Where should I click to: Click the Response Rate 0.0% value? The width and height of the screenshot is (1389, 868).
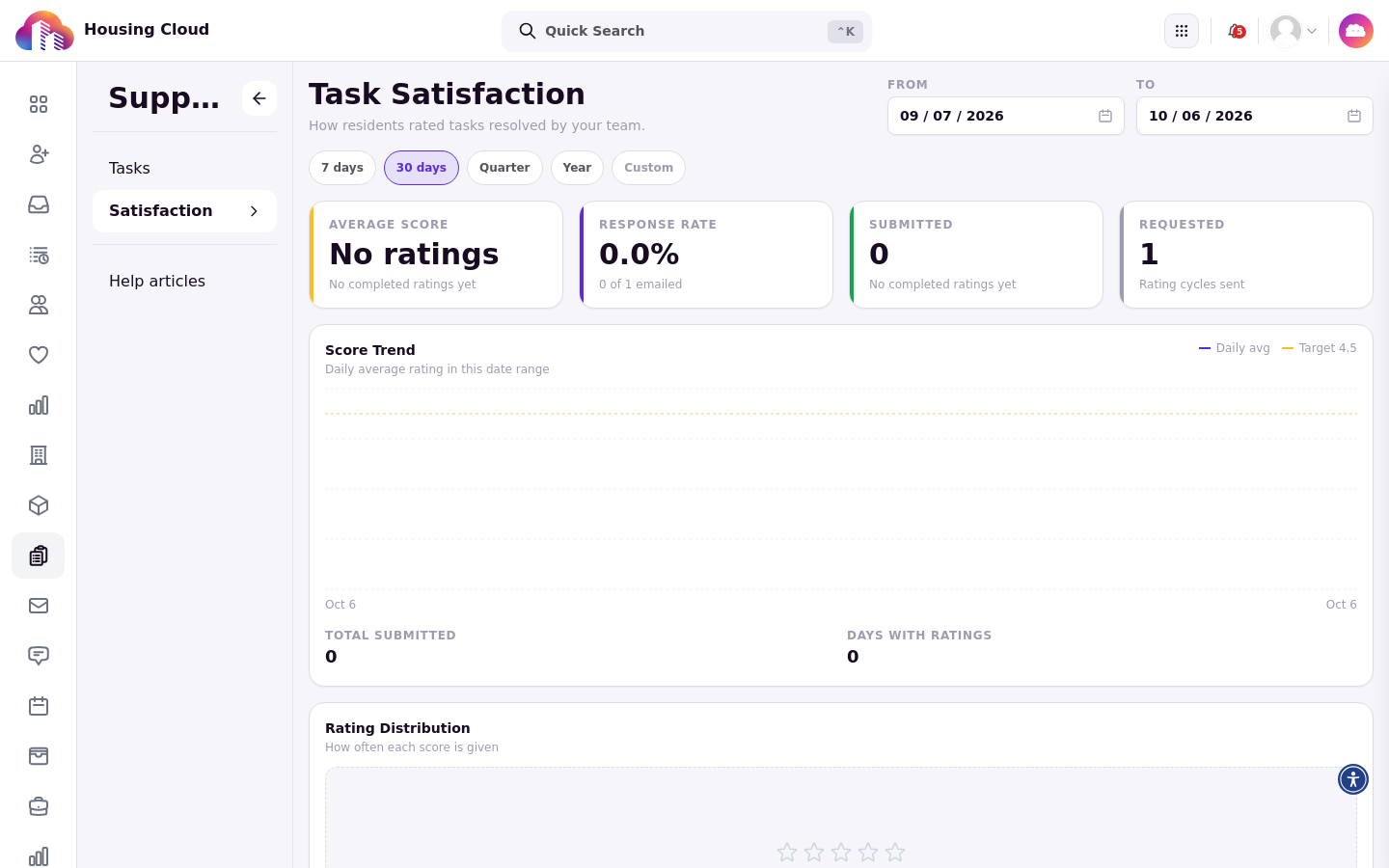(640, 255)
